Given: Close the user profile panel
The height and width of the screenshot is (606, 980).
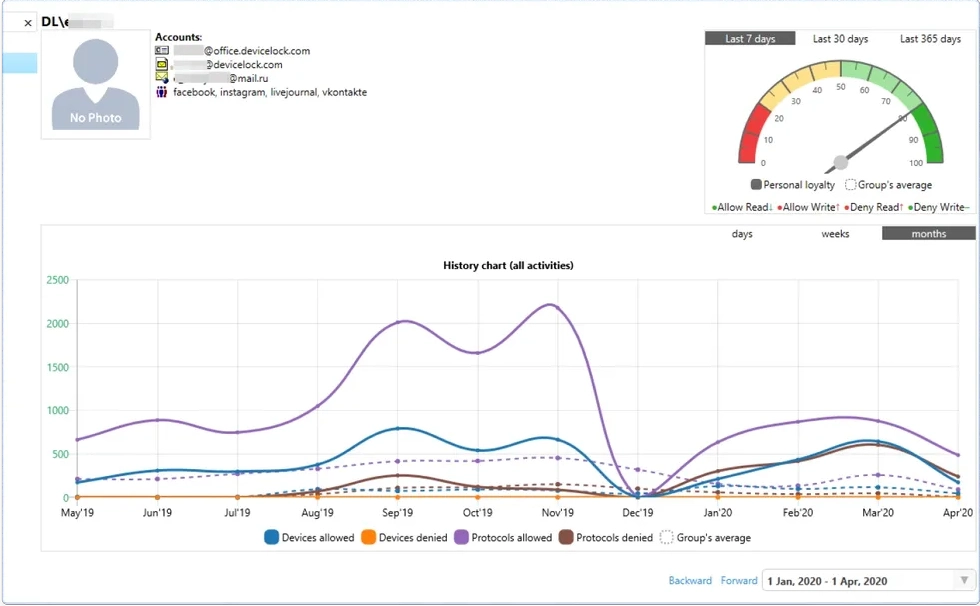Looking at the screenshot, I should [28, 23].
